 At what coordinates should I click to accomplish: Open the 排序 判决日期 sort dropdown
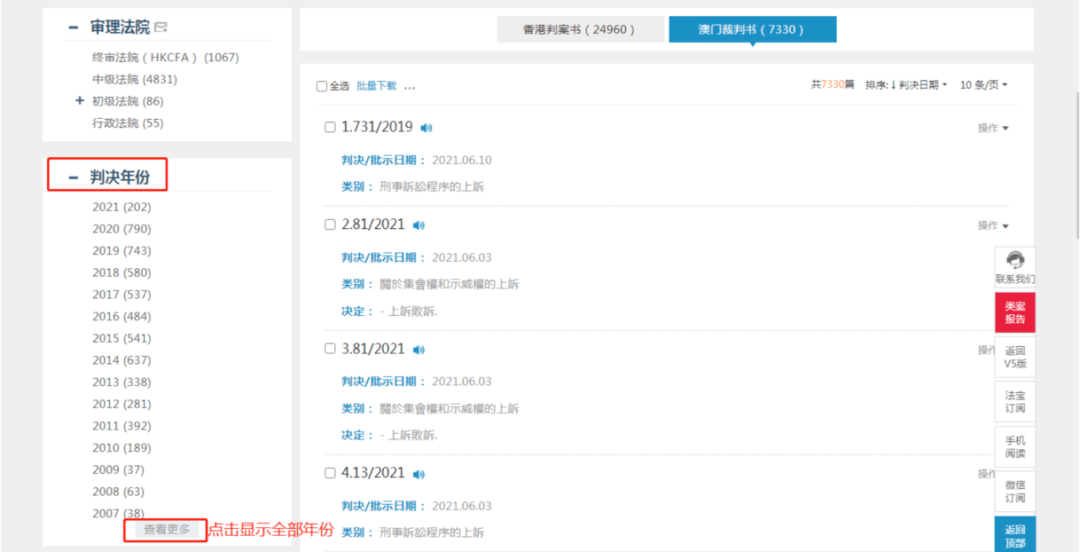pyautogui.click(x=907, y=85)
